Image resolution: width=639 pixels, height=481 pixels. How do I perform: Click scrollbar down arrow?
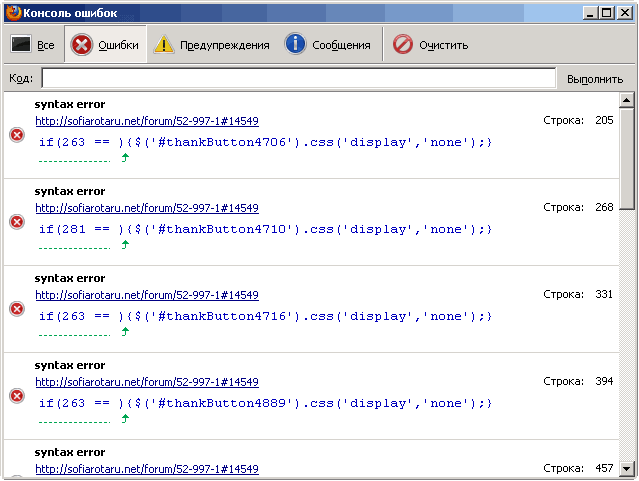pyautogui.click(x=627, y=468)
